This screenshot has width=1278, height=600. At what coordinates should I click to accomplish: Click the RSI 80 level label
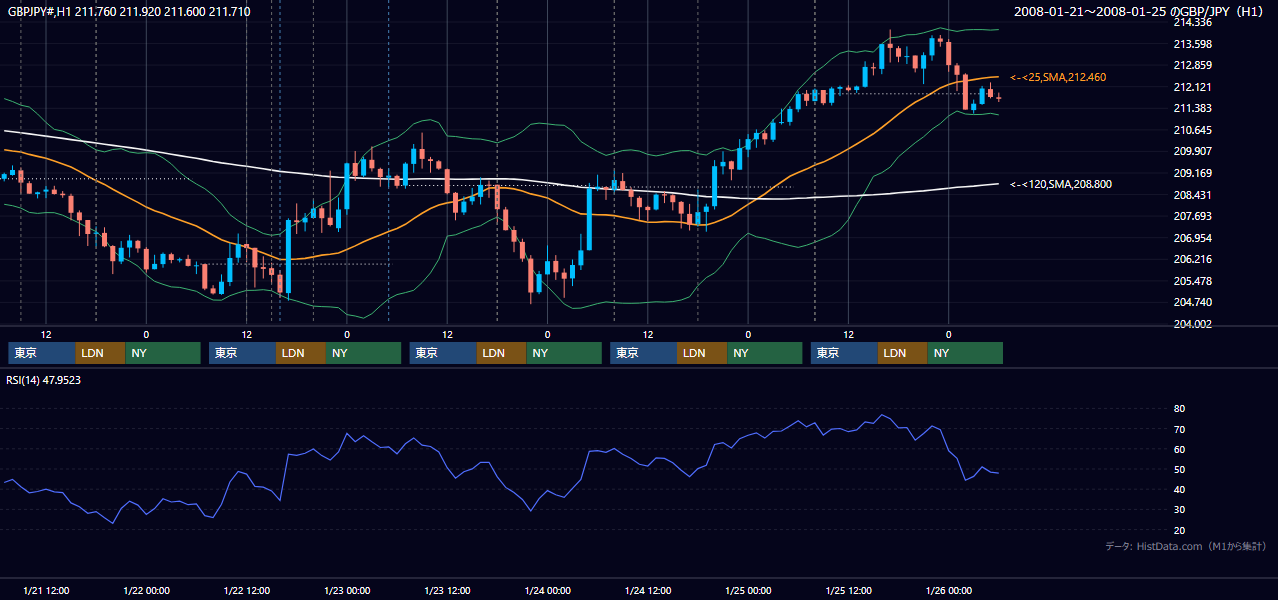[1179, 409]
